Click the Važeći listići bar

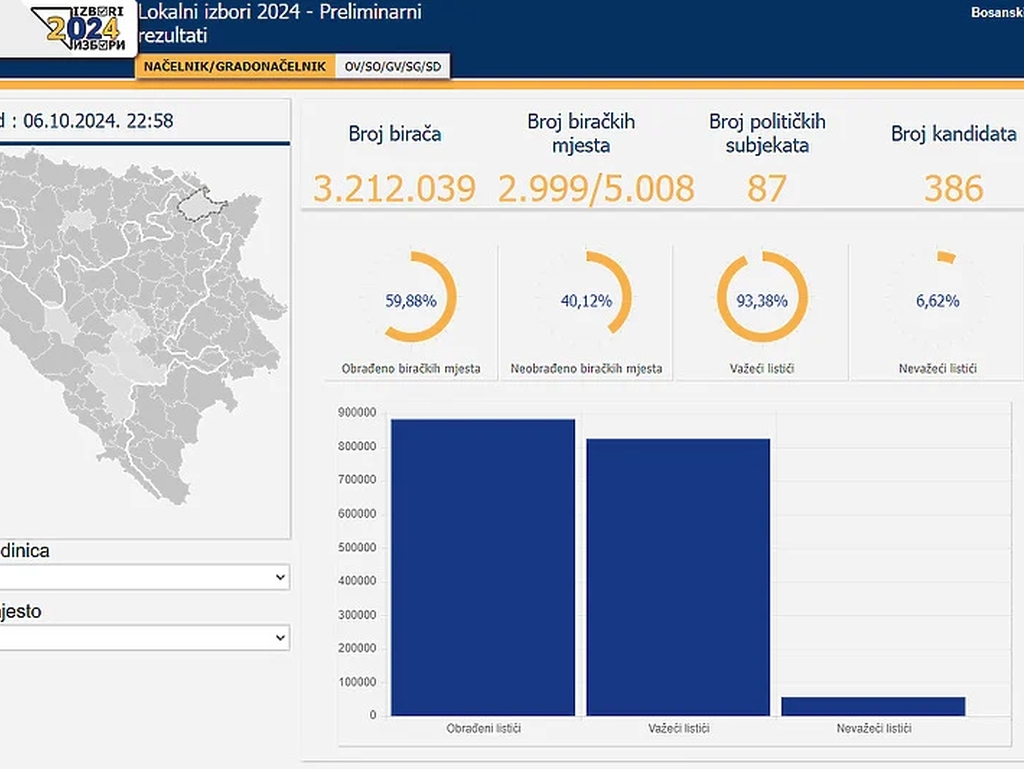coord(678,577)
